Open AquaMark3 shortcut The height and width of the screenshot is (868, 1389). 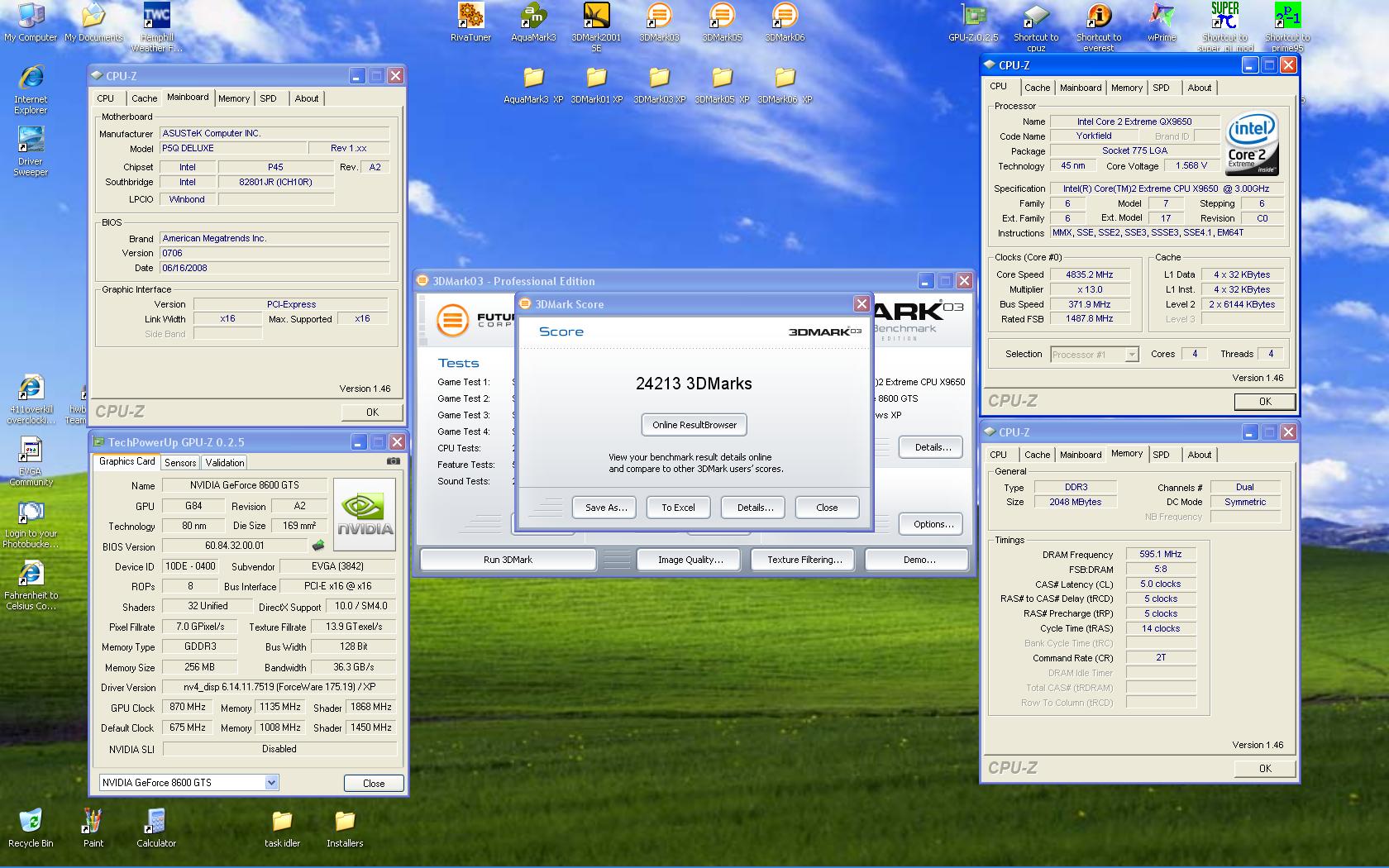point(533,22)
